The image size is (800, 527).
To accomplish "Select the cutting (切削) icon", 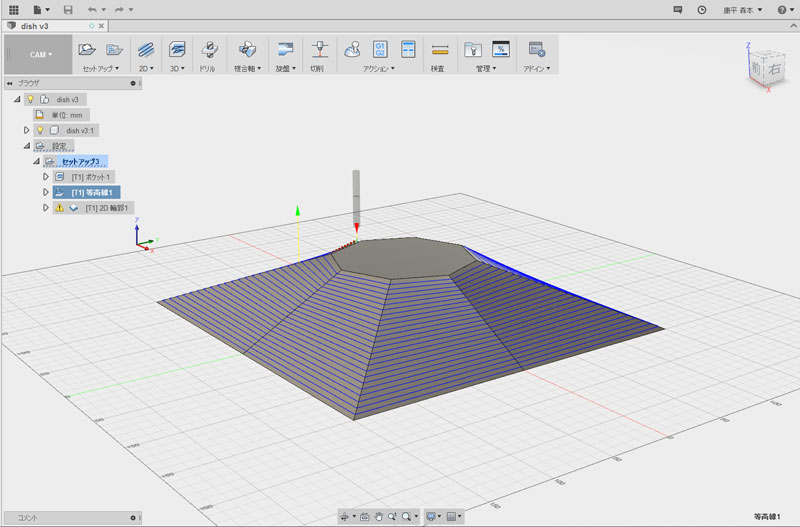I will coord(320,49).
